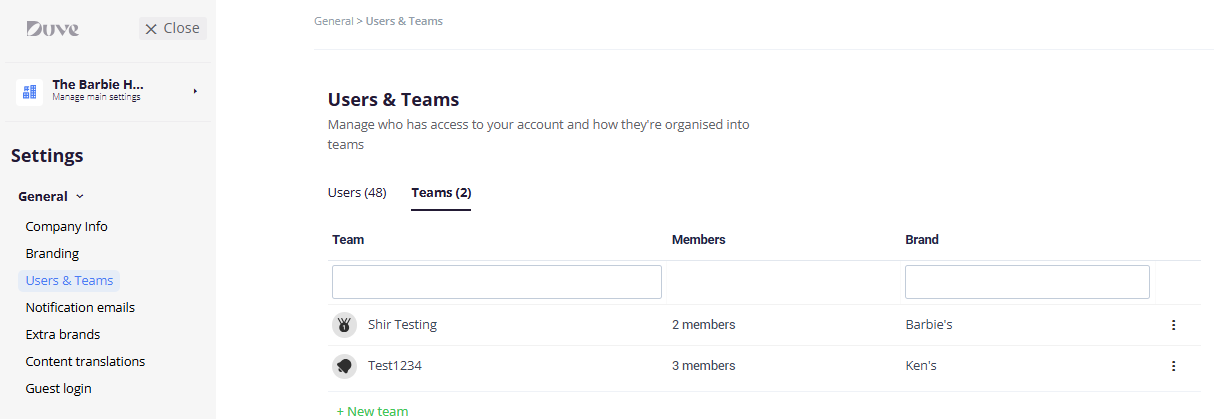Select the Teams (2) tab
Image resolution: width=1231 pixels, height=419 pixels.
[x=441, y=192]
